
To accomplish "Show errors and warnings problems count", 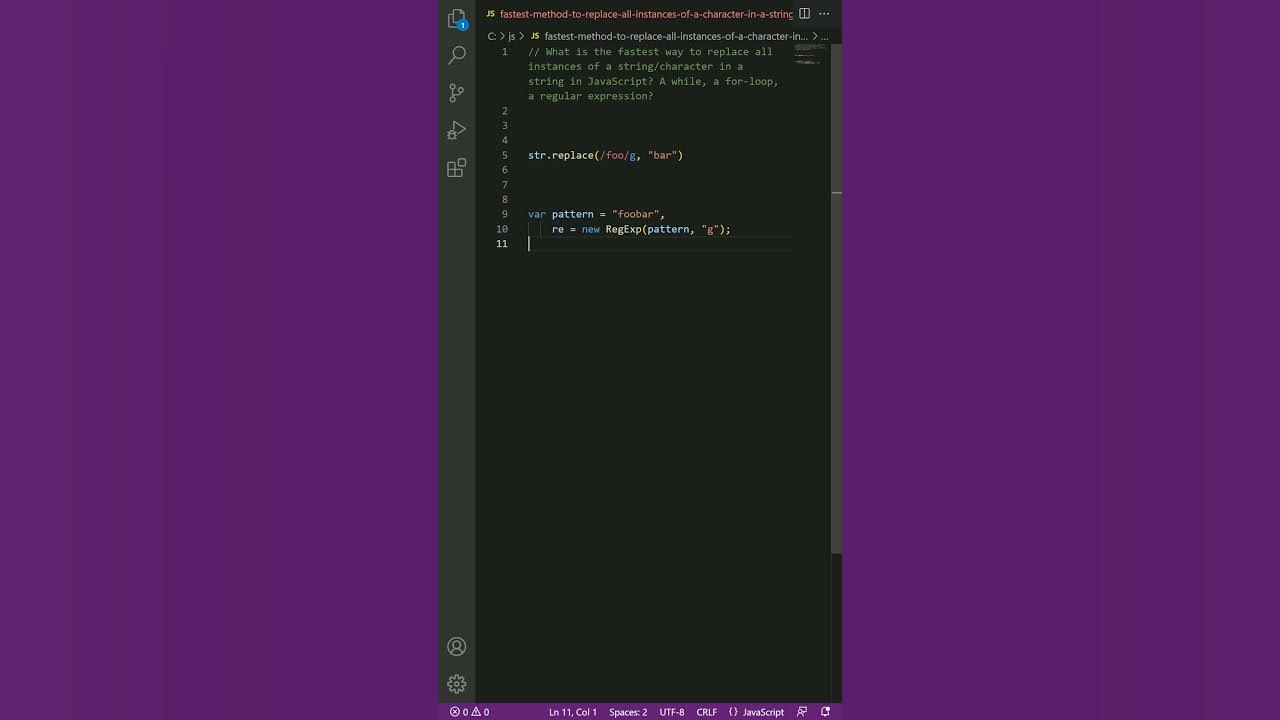I will pyautogui.click(x=469, y=712).
